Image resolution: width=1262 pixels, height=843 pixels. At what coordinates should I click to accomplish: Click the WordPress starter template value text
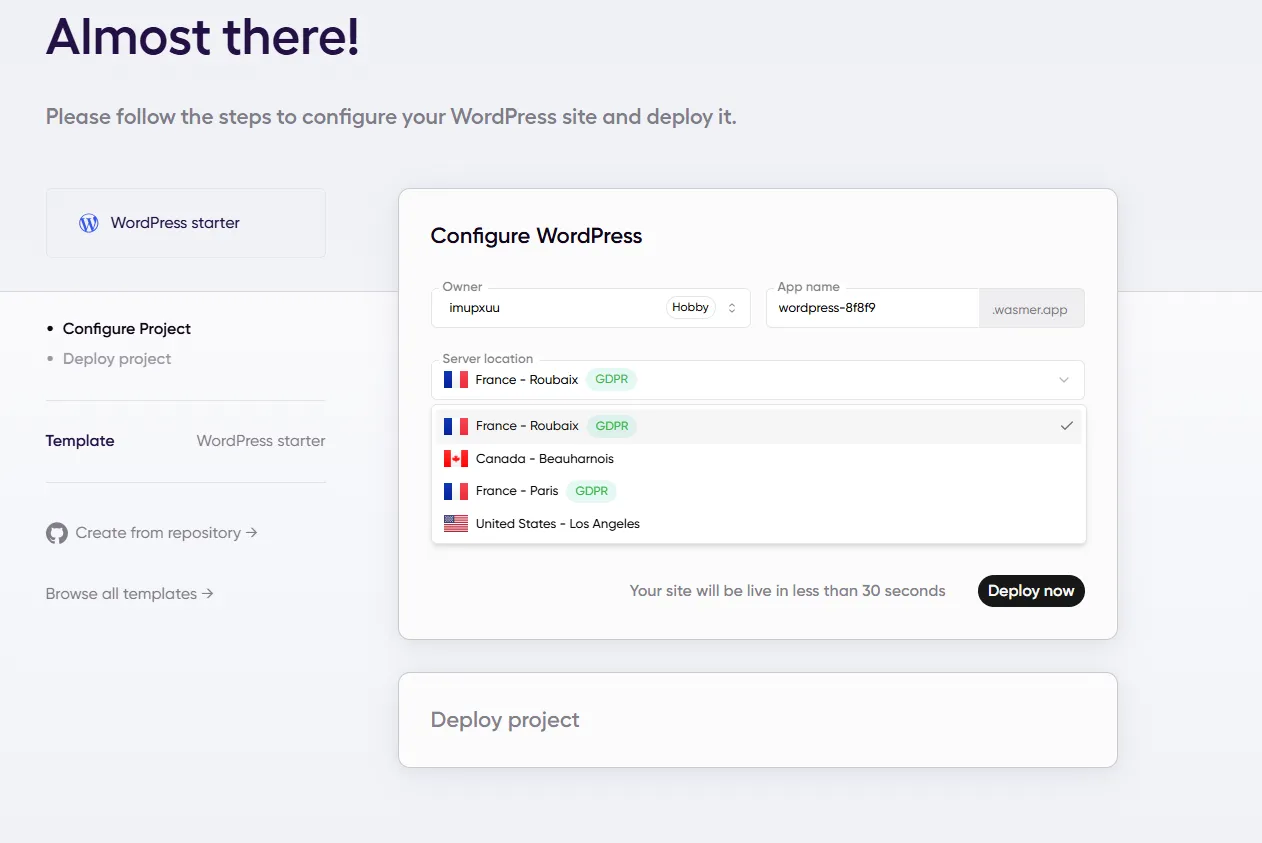(x=261, y=441)
